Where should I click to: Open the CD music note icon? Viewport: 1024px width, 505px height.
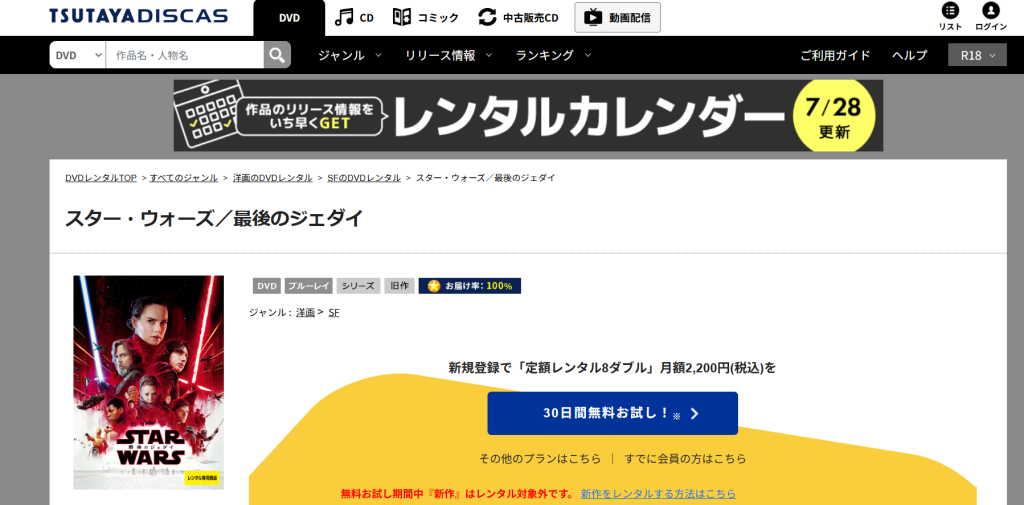coord(344,17)
